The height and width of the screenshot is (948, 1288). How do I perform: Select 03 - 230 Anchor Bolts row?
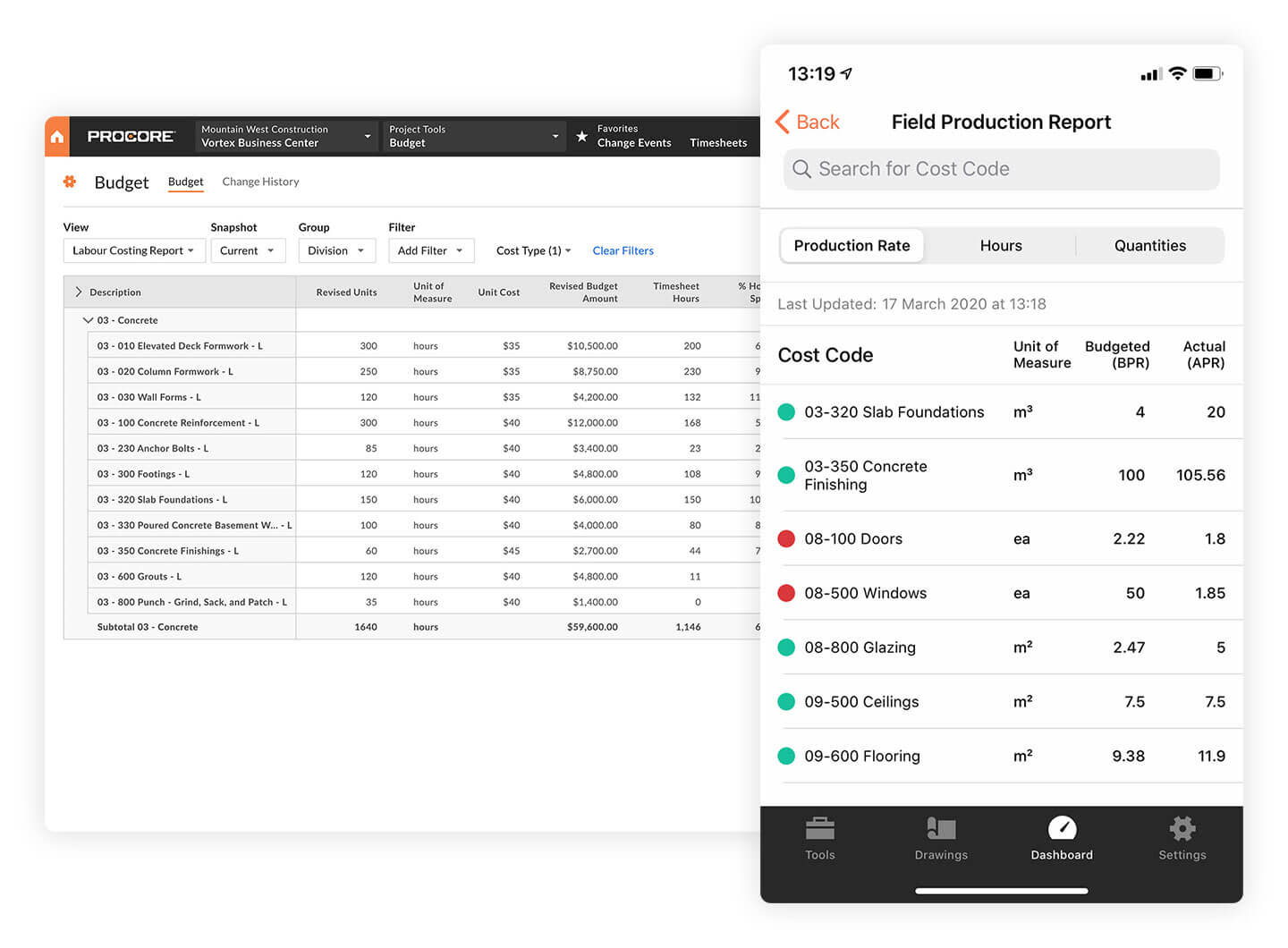coord(424,448)
